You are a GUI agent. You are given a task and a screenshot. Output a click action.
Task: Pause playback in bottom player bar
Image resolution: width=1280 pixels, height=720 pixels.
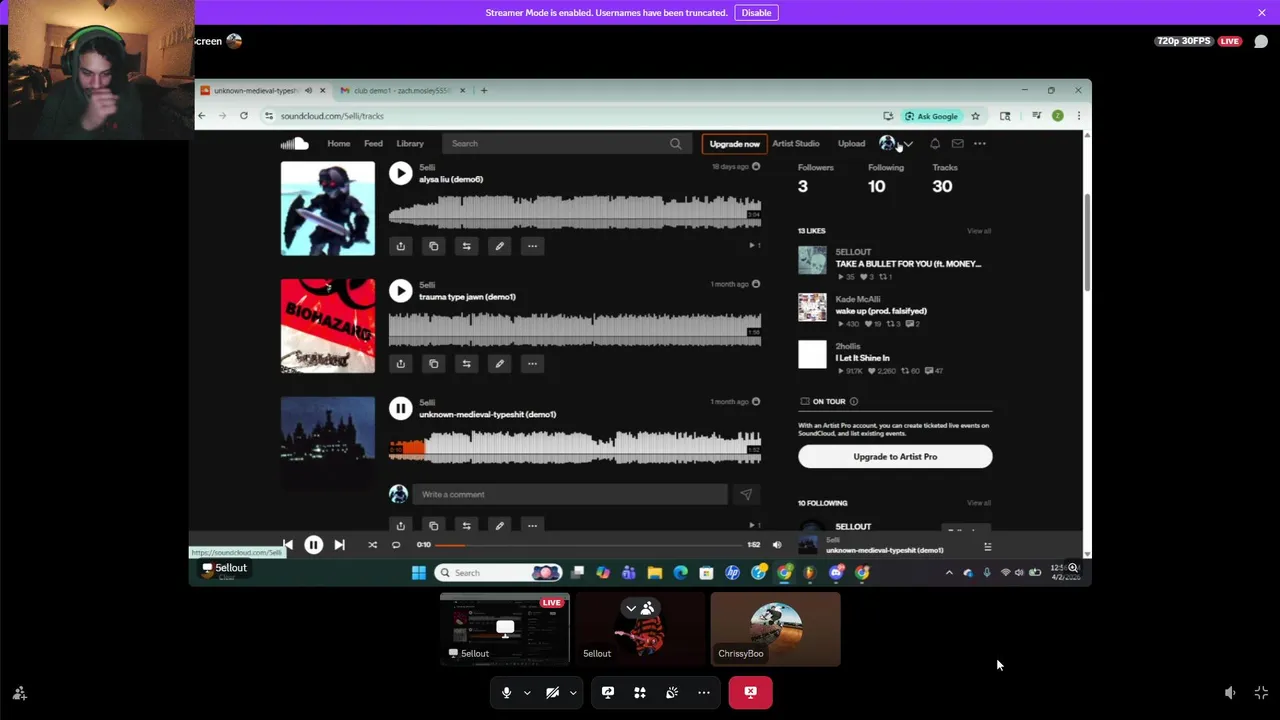click(x=313, y=545)
